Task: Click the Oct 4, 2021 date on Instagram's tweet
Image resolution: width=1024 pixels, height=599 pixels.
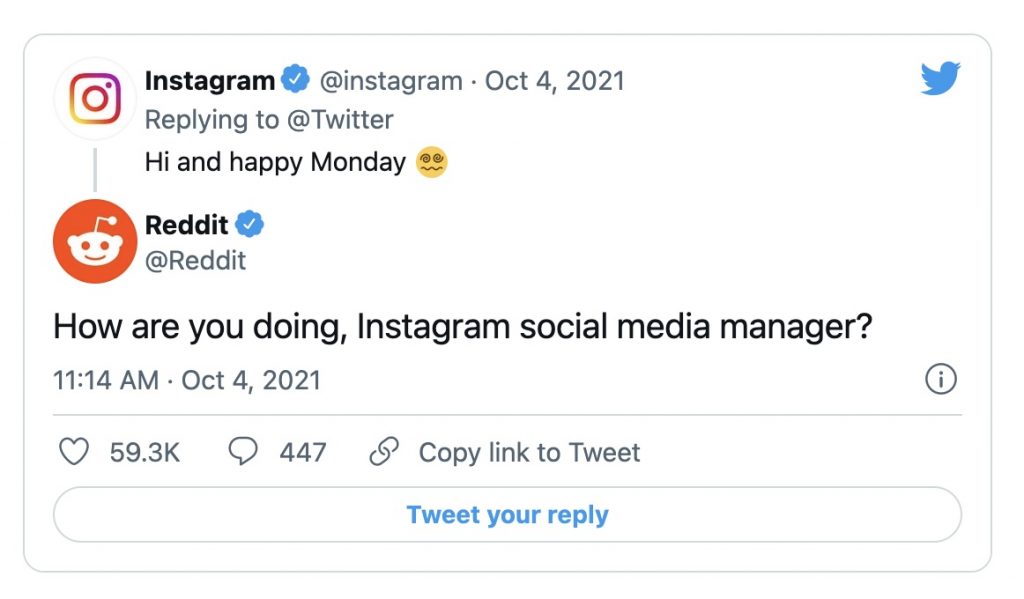Action: 554,81
